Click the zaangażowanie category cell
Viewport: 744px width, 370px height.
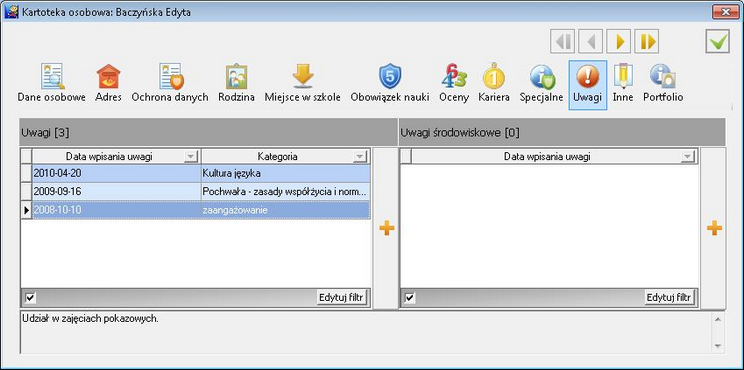point(285,210)
